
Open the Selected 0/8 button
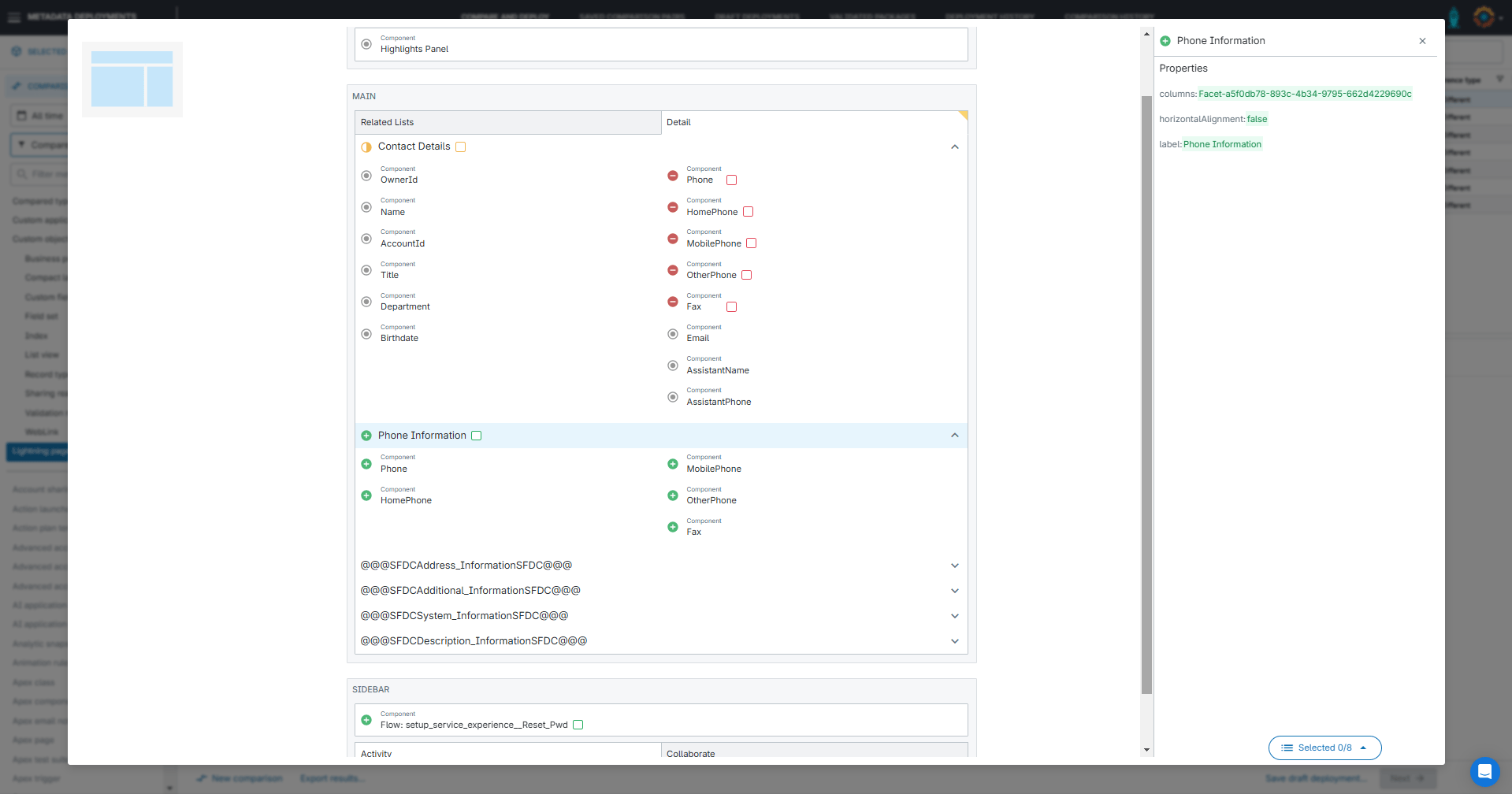[1324, 748]
